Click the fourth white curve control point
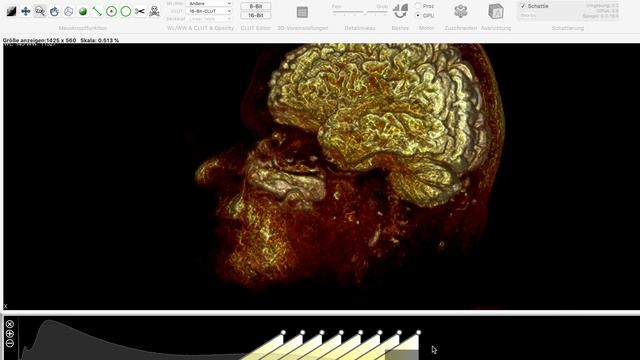 (x=341, y=333)
